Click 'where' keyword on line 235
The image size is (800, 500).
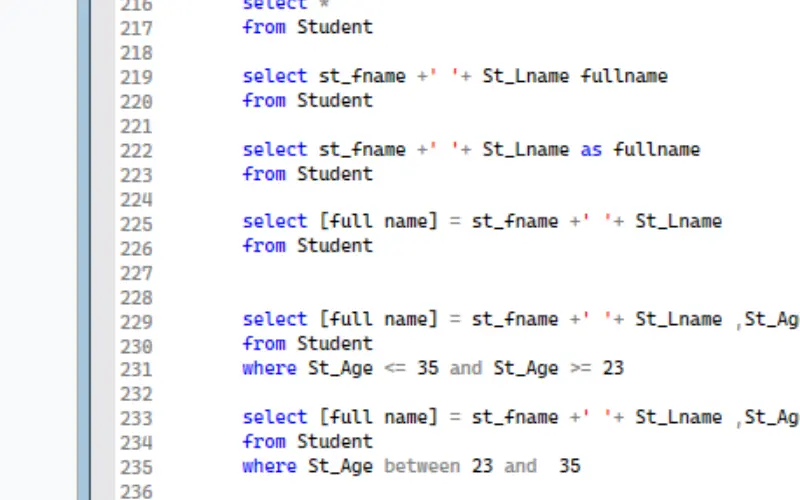tap(269, 466)
